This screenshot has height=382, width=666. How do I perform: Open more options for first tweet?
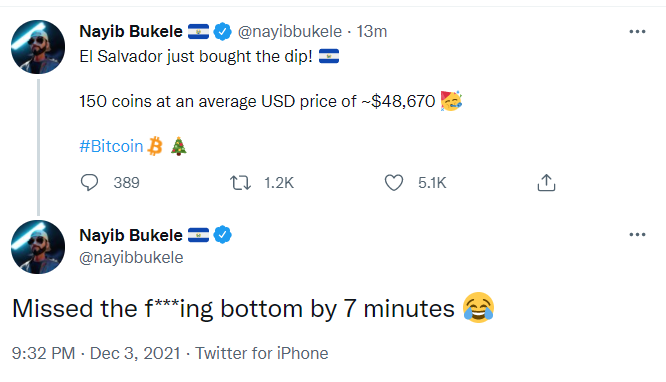pyautogui.click(x=637, y=31)
